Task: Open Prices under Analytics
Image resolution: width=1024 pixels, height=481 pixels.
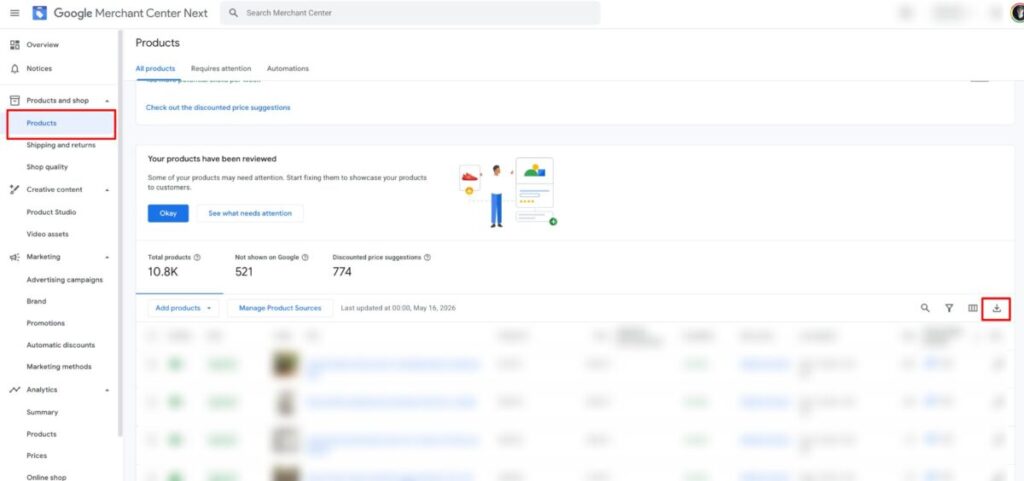Action: (x=37, y=456)
